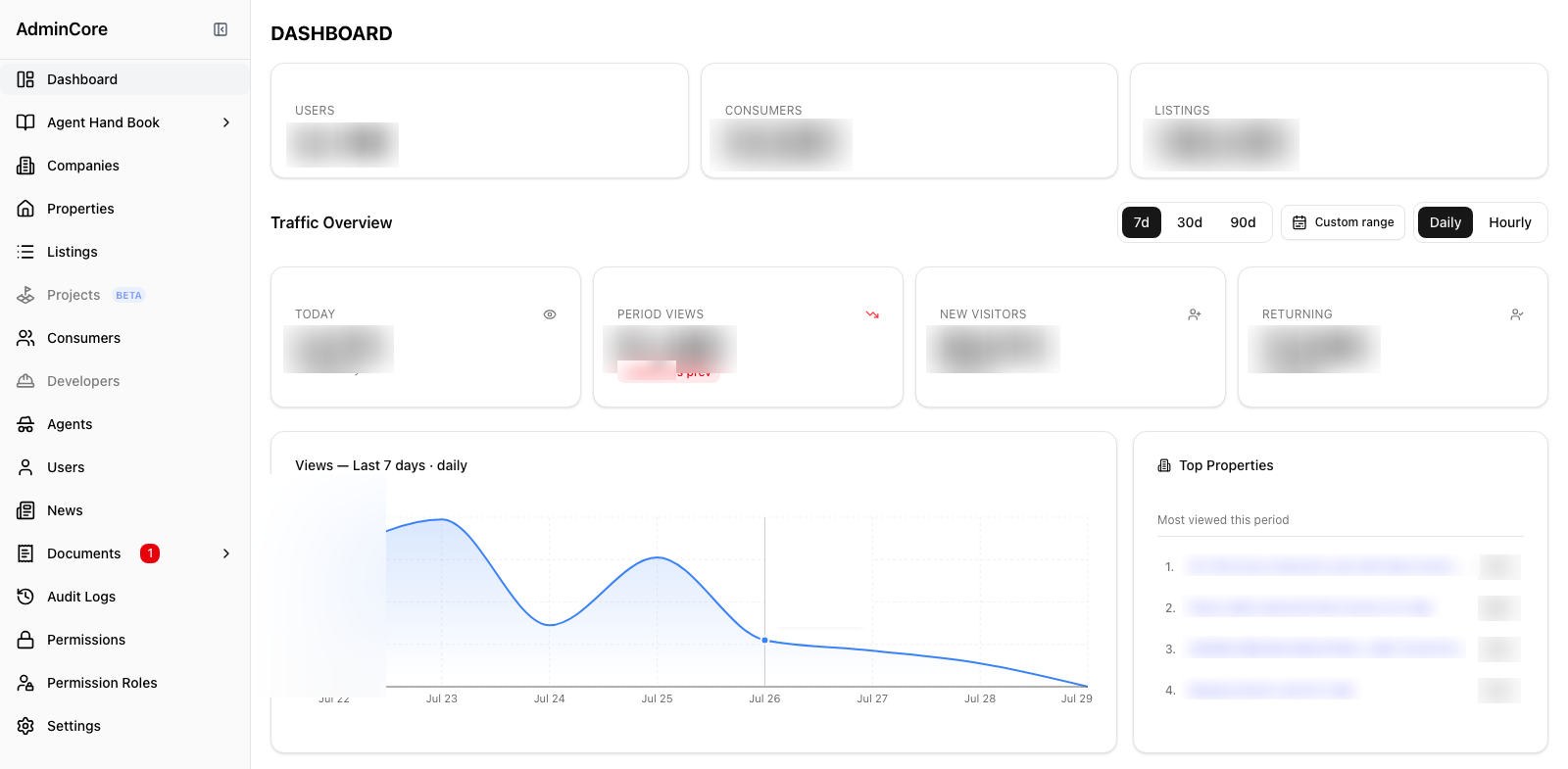The image size is (1568, 769).
Task: Click the 'Views — Last 7 days · daily' title
Action: click(381, 465)
